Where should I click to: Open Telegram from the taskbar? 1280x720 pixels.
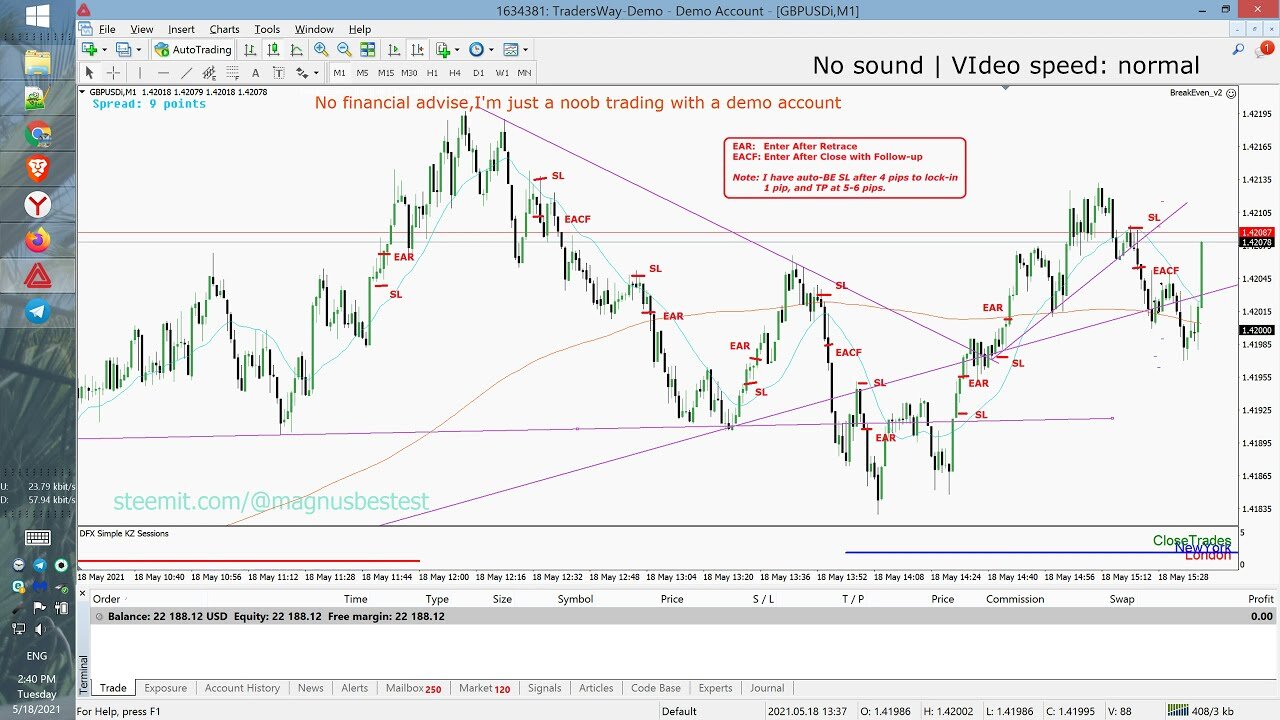[x=38, y=312]
